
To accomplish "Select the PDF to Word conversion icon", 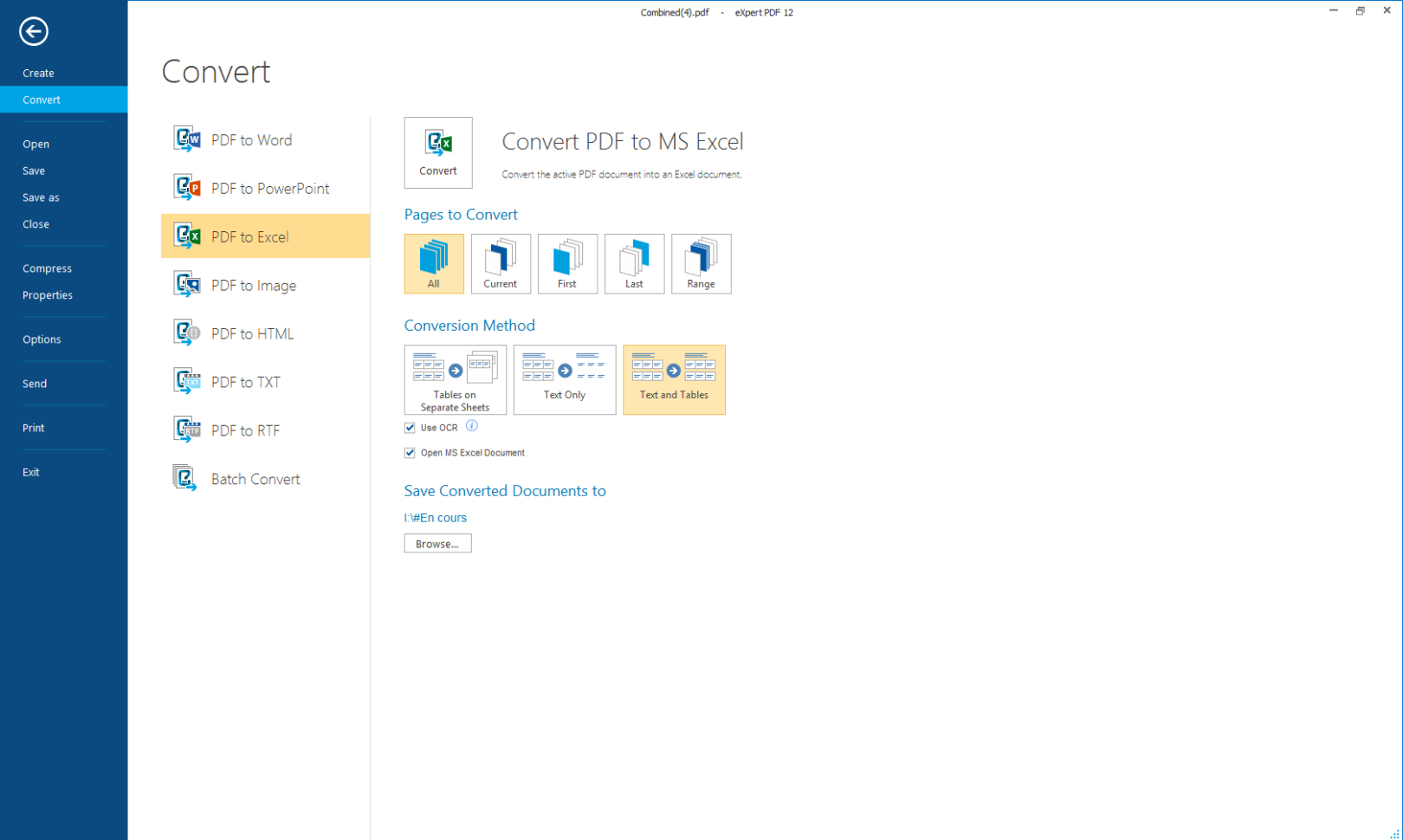I will tap(186, 139).
